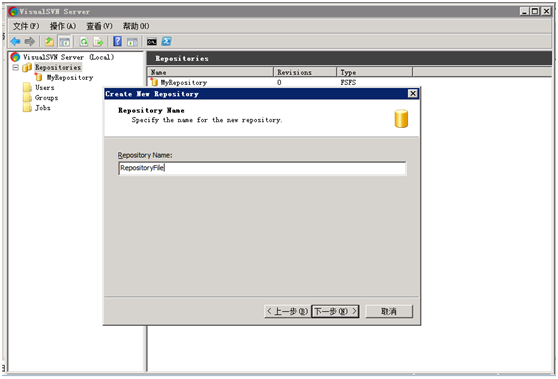Click the 下一步 next button
558x379 pixels.
(x=335, y=311)
